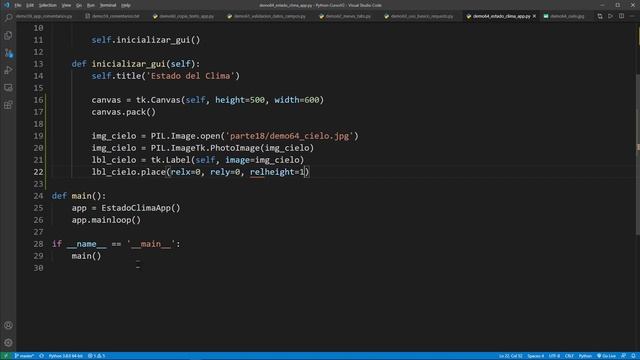Click 'tk.Label' on line 21
The image size is (640, 360).
tap(170, 160)
